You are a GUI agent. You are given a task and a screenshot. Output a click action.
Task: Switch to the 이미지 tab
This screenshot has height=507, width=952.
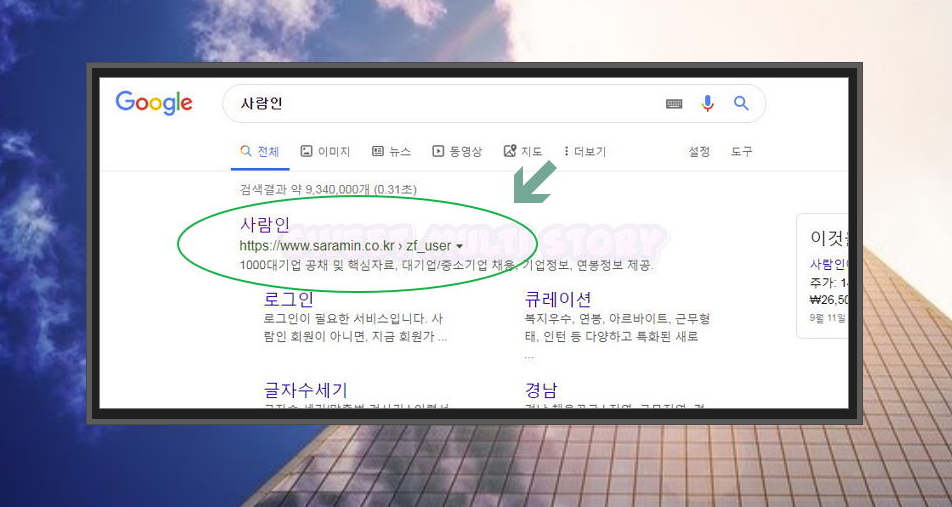click(x=325, y=151)
